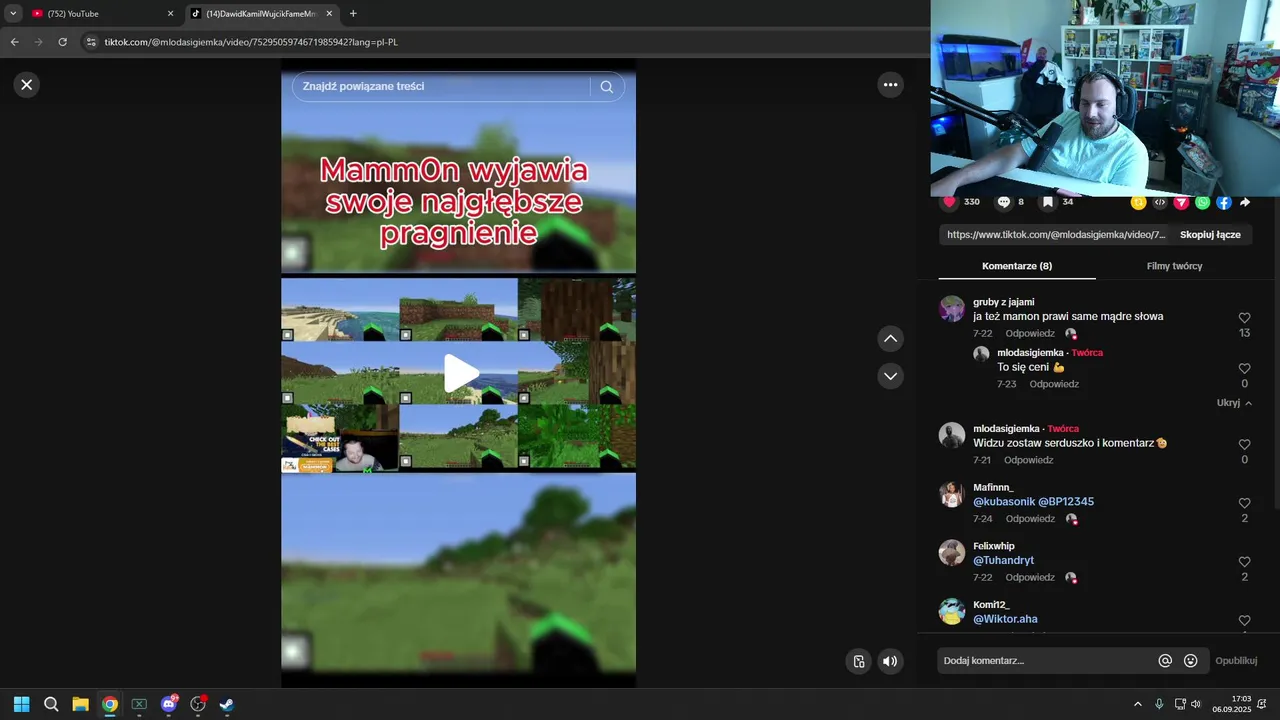The width and height of the screenshot is (1280, 720).
Task: Open Windows taskbar search
Action: point(51,704)
